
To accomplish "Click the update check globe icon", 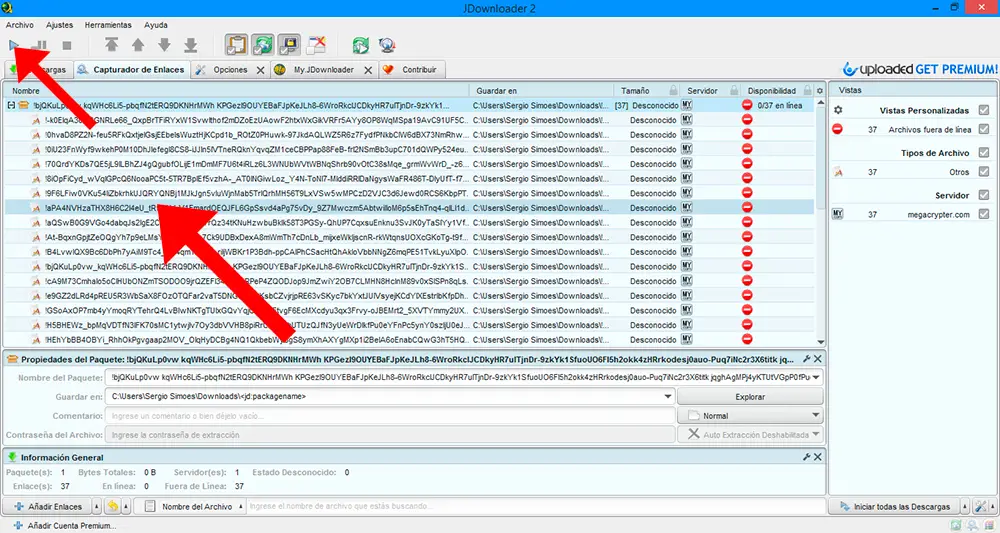I will pyautogui.click(x=386, y=45).
